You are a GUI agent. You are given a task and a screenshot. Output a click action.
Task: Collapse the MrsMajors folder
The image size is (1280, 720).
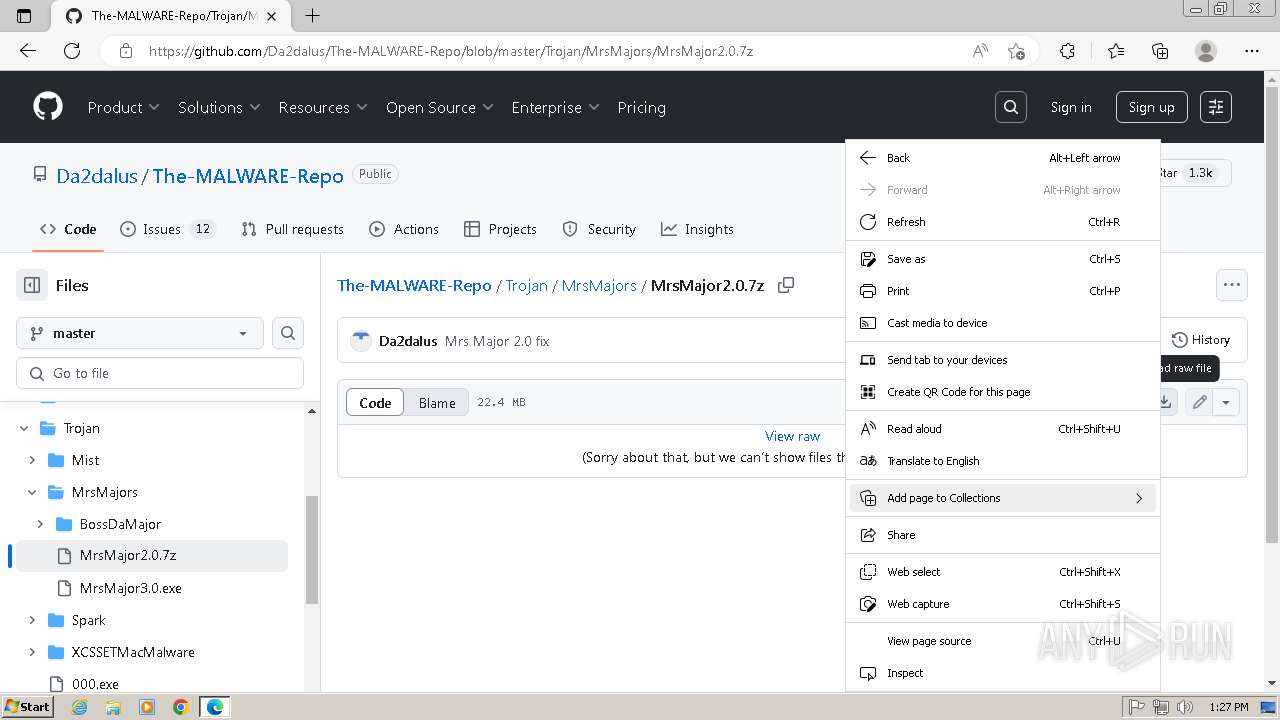pyautogui.click(x=32, y=492)
